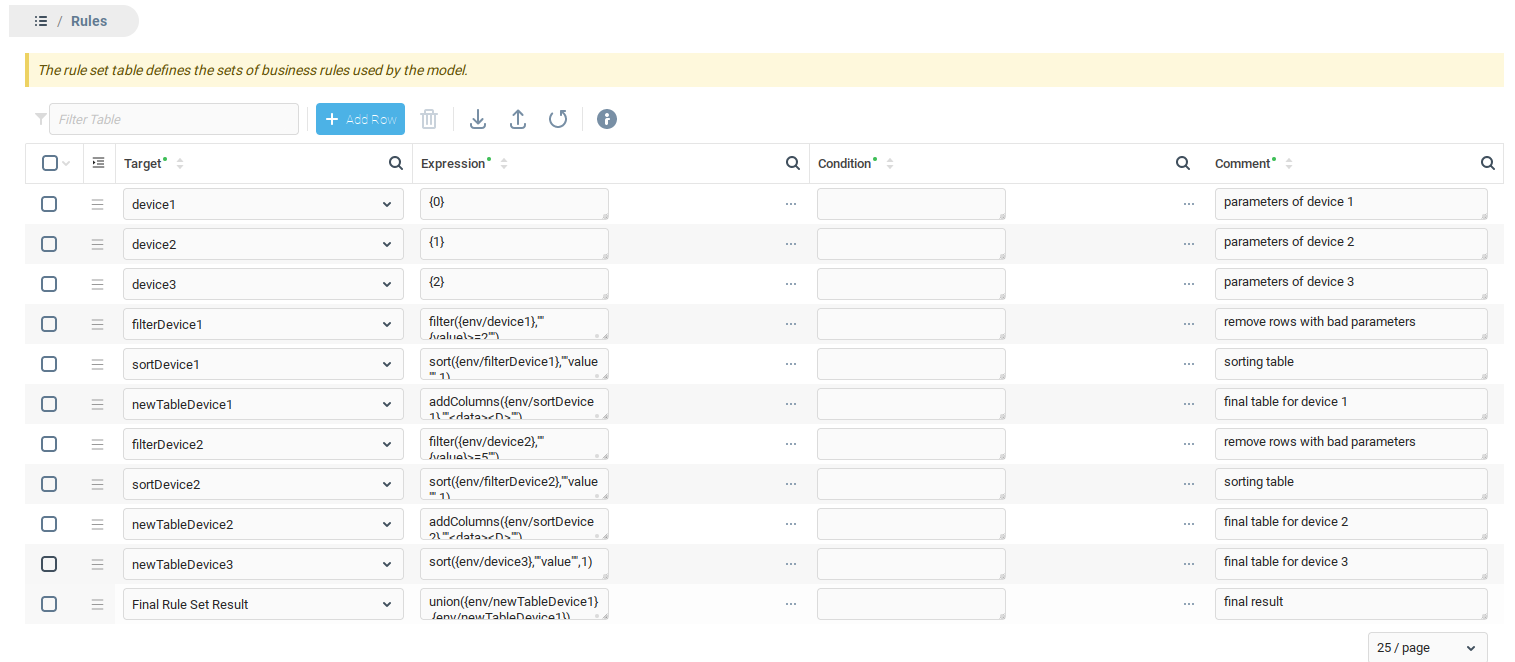Click drag handle of sortDevice1 row
Viewport: 1515px width, 662px height.
click(x=98, y=364)
